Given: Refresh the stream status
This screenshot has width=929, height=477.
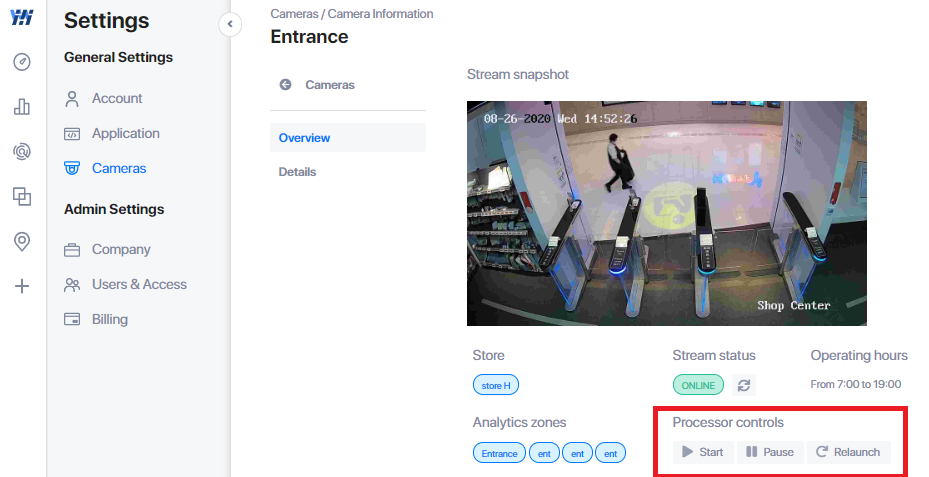Looking at the screenshot, I should [x=744, y=385].
